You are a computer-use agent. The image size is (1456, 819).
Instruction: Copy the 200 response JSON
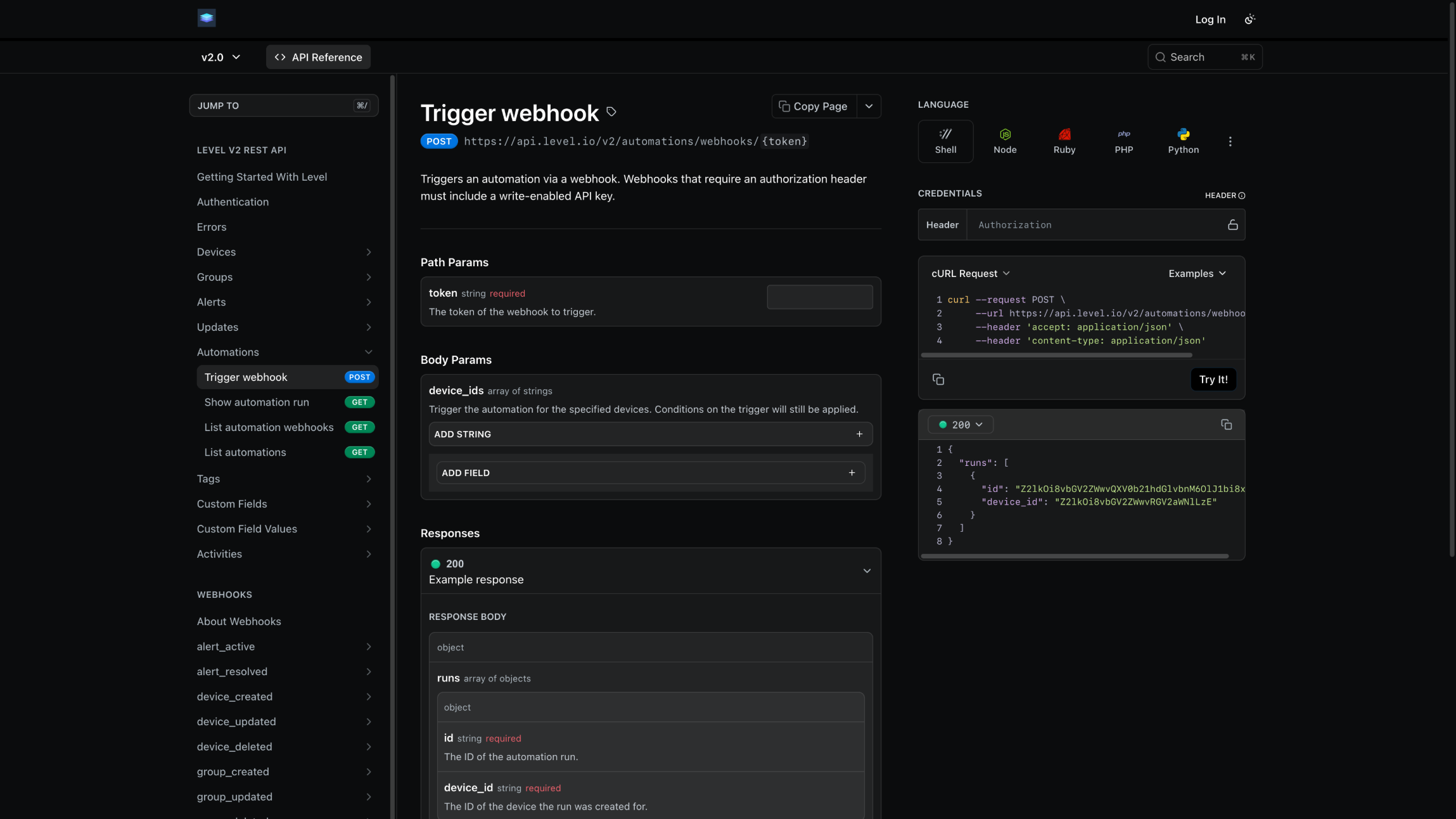1227,424
